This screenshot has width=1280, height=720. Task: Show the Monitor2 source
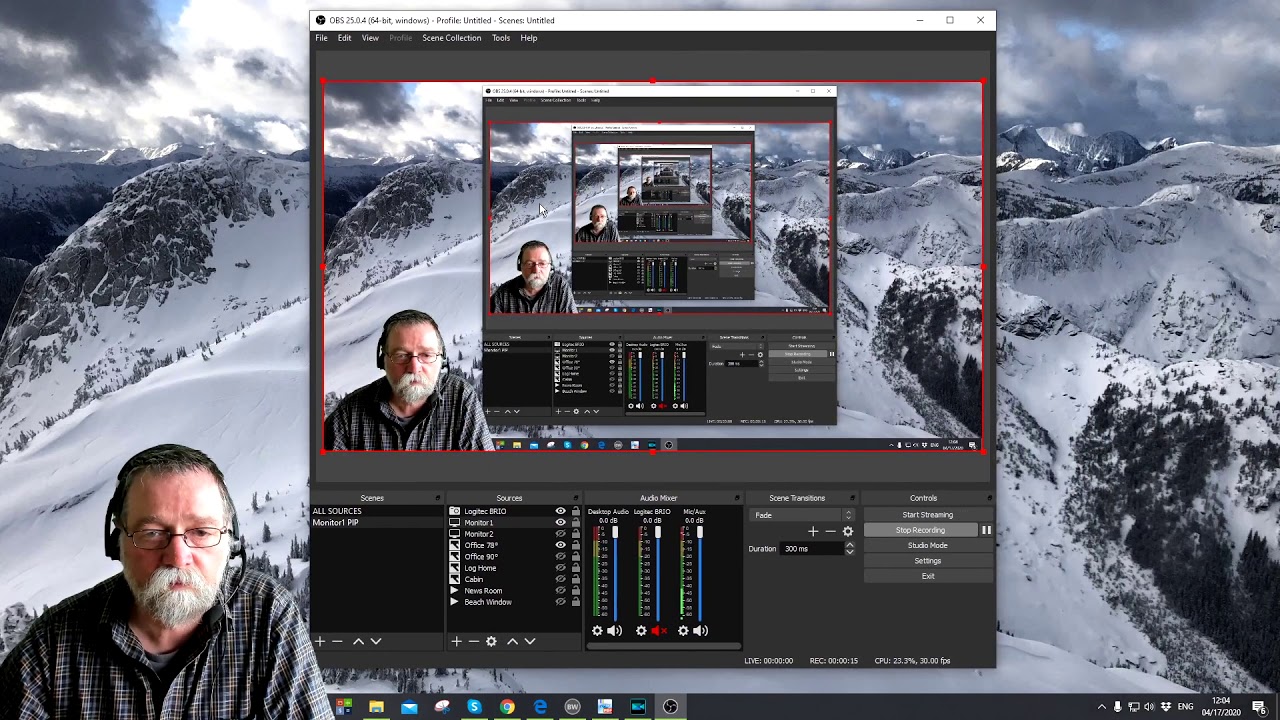coord(560,534)
